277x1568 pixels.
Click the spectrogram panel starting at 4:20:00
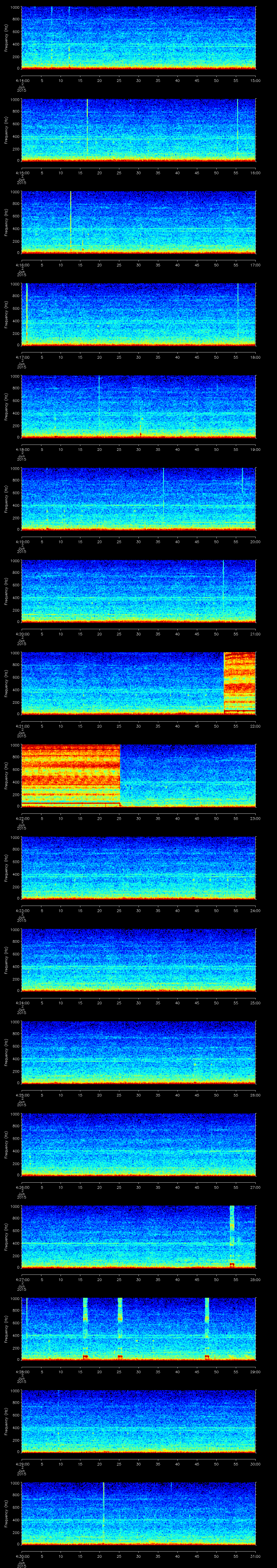138,592
